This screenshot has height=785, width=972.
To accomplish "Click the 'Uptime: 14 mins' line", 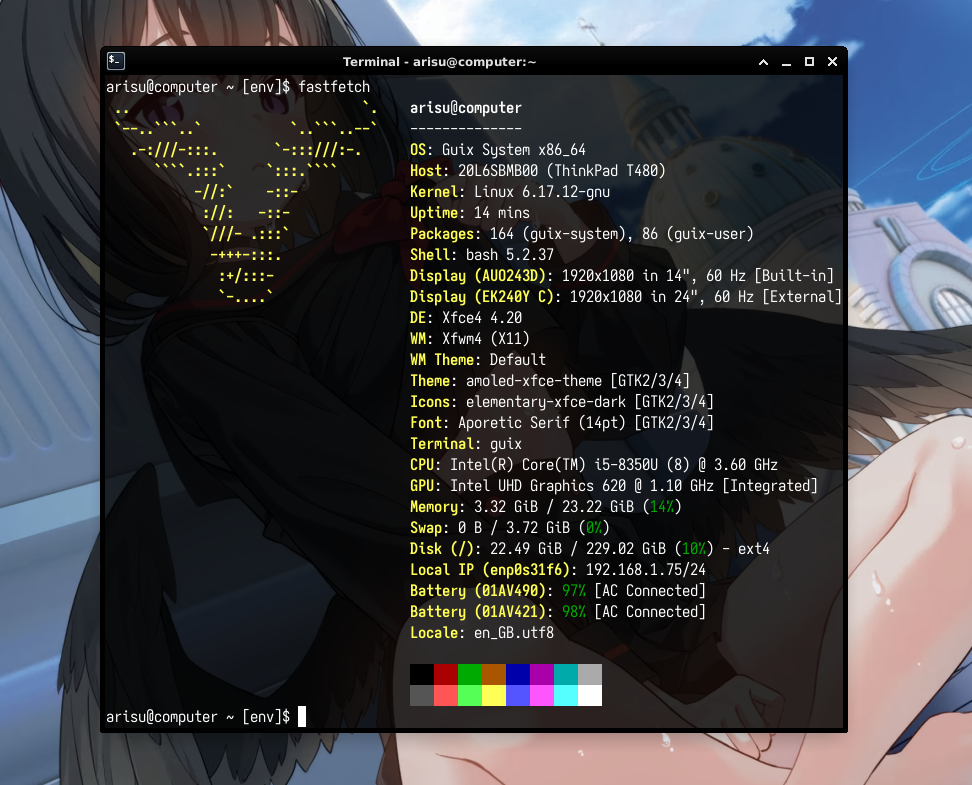I will pos(470,213).
